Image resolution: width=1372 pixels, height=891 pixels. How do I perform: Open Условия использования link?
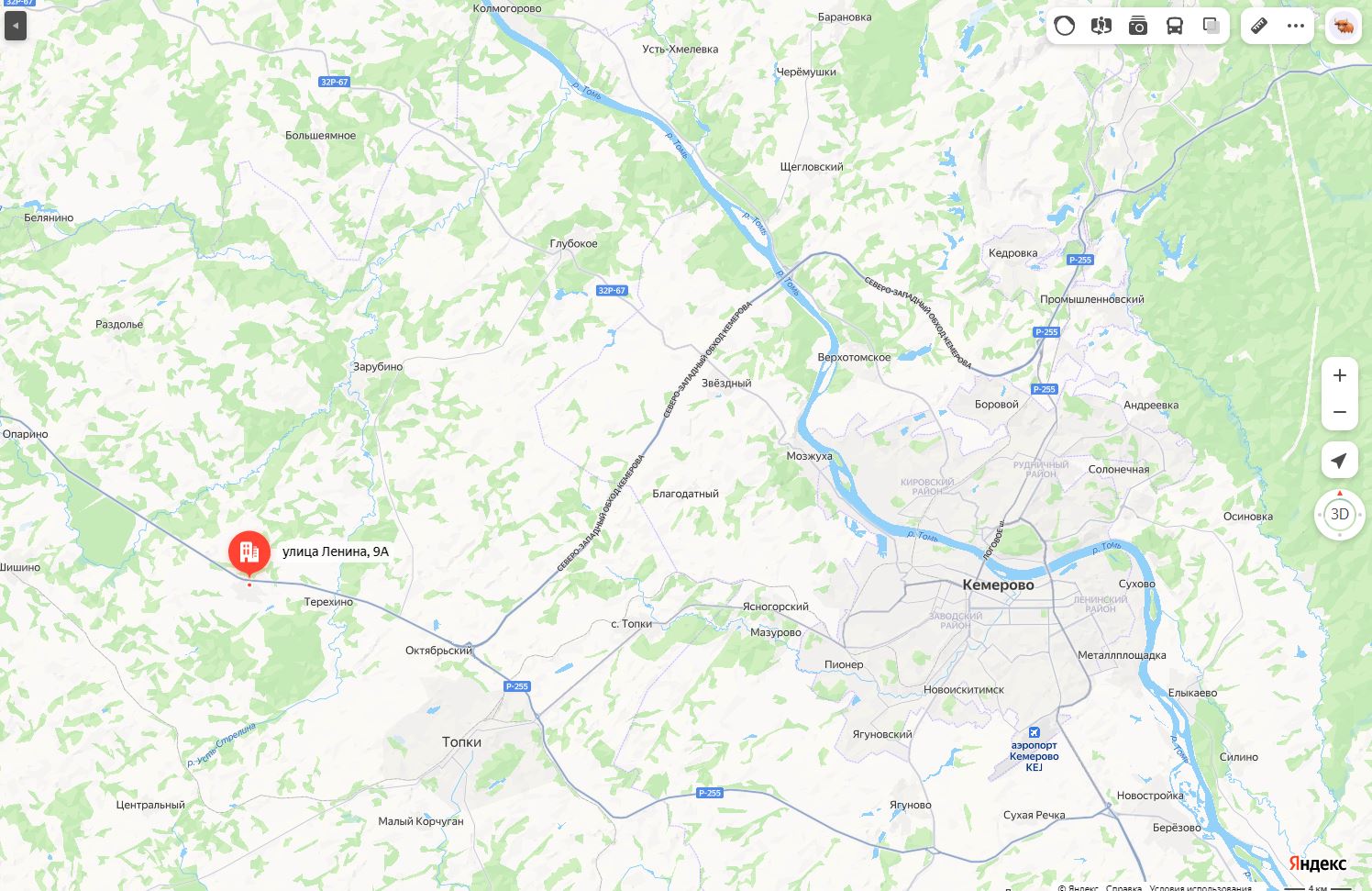pyautogui.click(x=1200, y=887)
